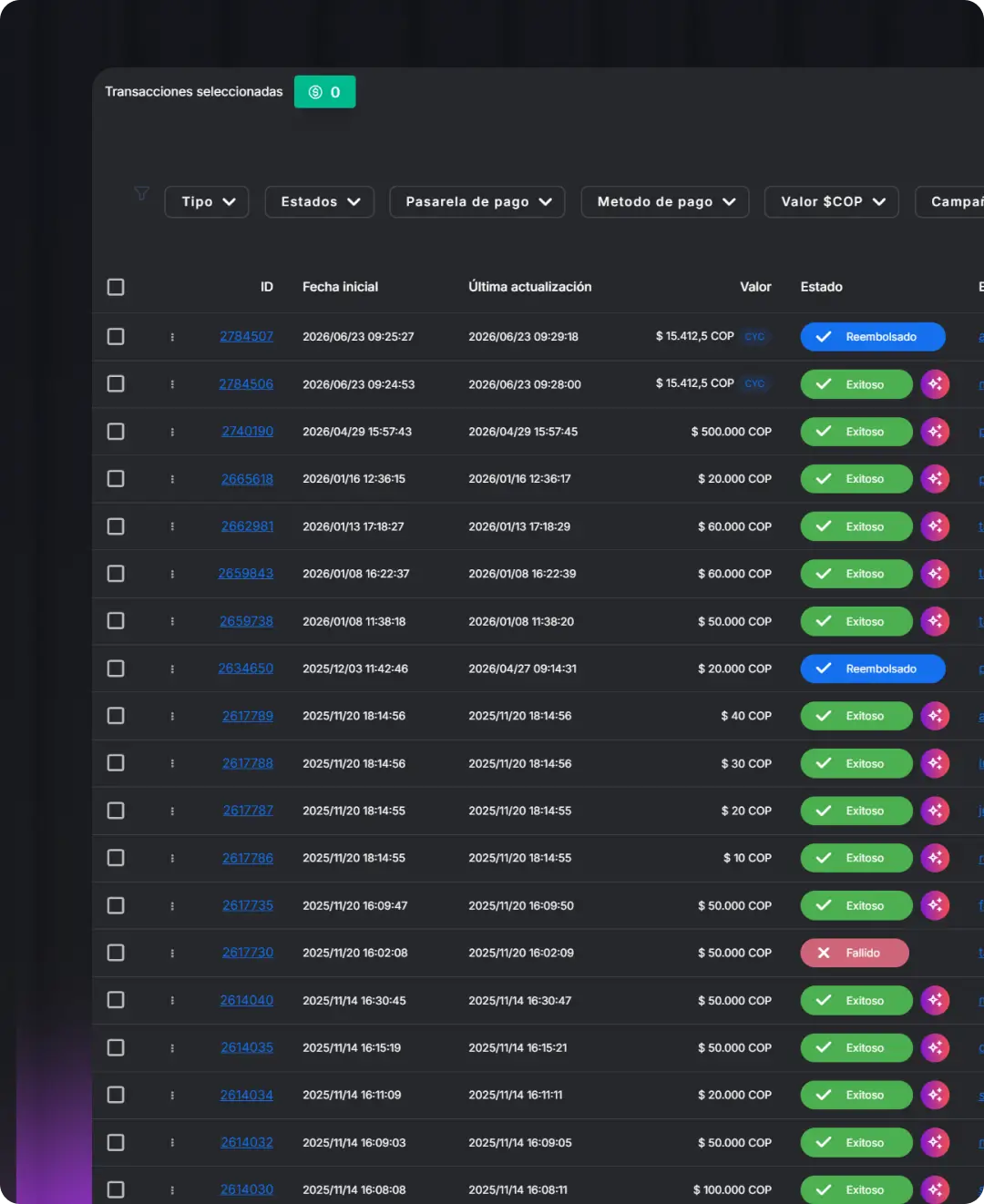This screenshot has width=984, height=1204.
Task: Expand the Estados filter dropdown
Action: click(x=320, y=202)
